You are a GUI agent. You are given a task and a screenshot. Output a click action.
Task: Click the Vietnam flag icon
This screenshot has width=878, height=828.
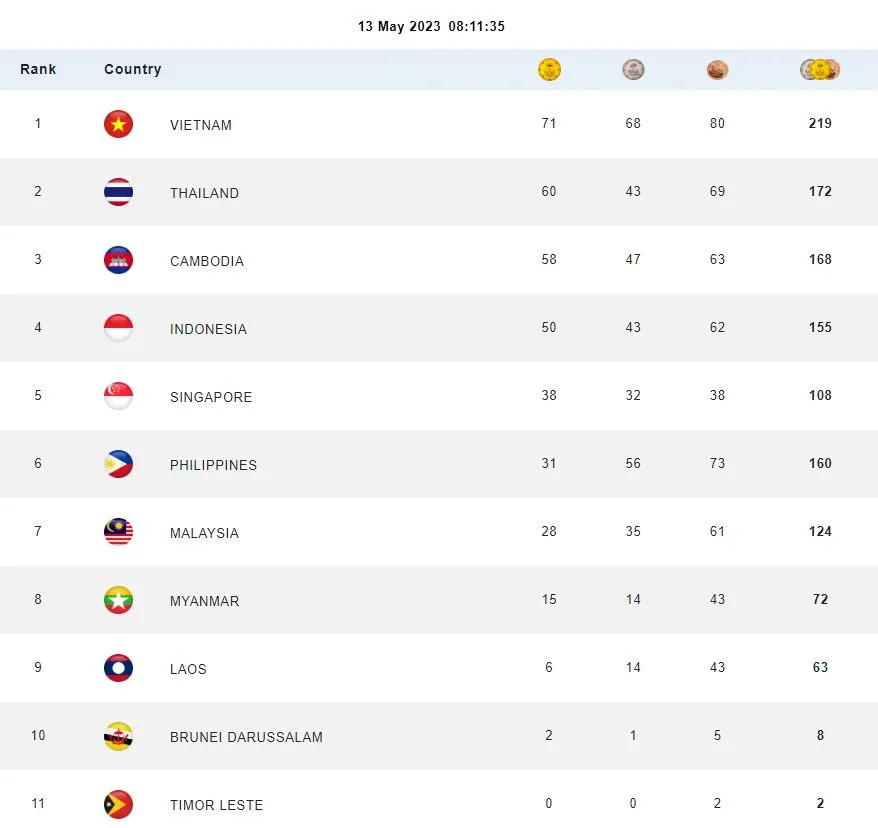tap(118, 124)
